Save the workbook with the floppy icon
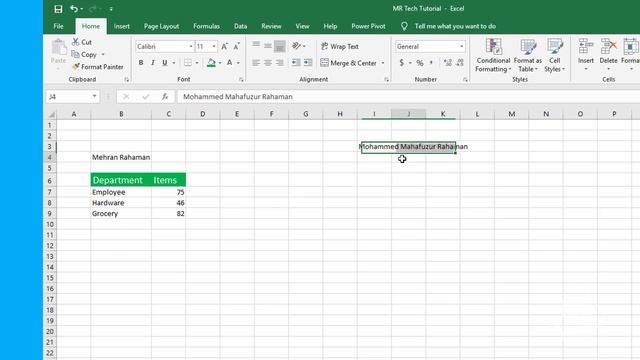The image size is (640, 360). click(x=58, y=9)
